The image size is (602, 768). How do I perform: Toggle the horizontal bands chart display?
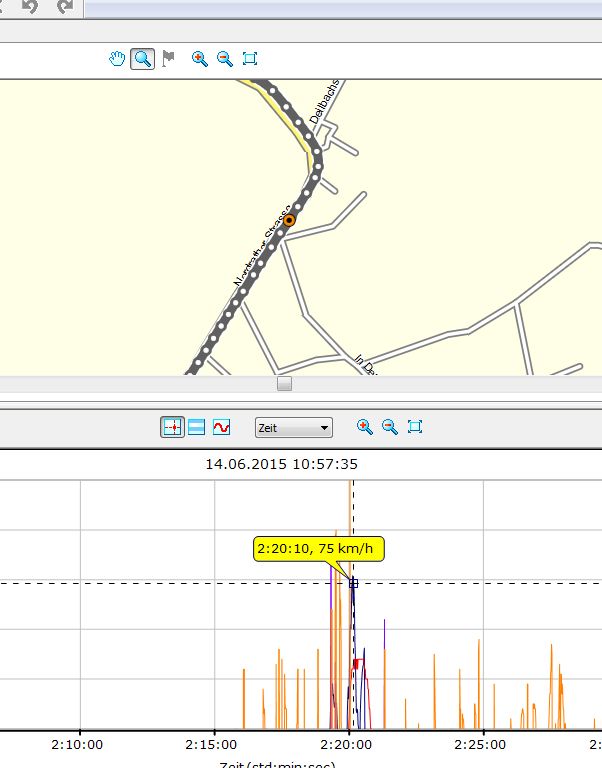(197, 427)
